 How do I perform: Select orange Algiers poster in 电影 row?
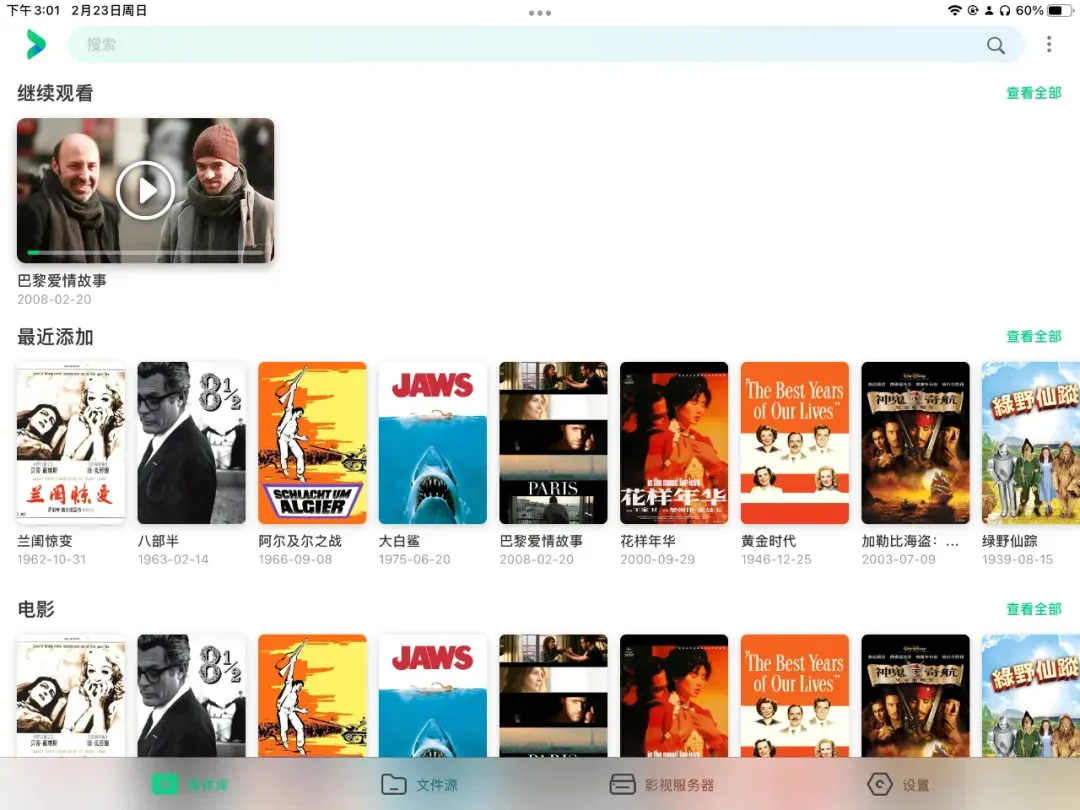[x=312, y=696]
